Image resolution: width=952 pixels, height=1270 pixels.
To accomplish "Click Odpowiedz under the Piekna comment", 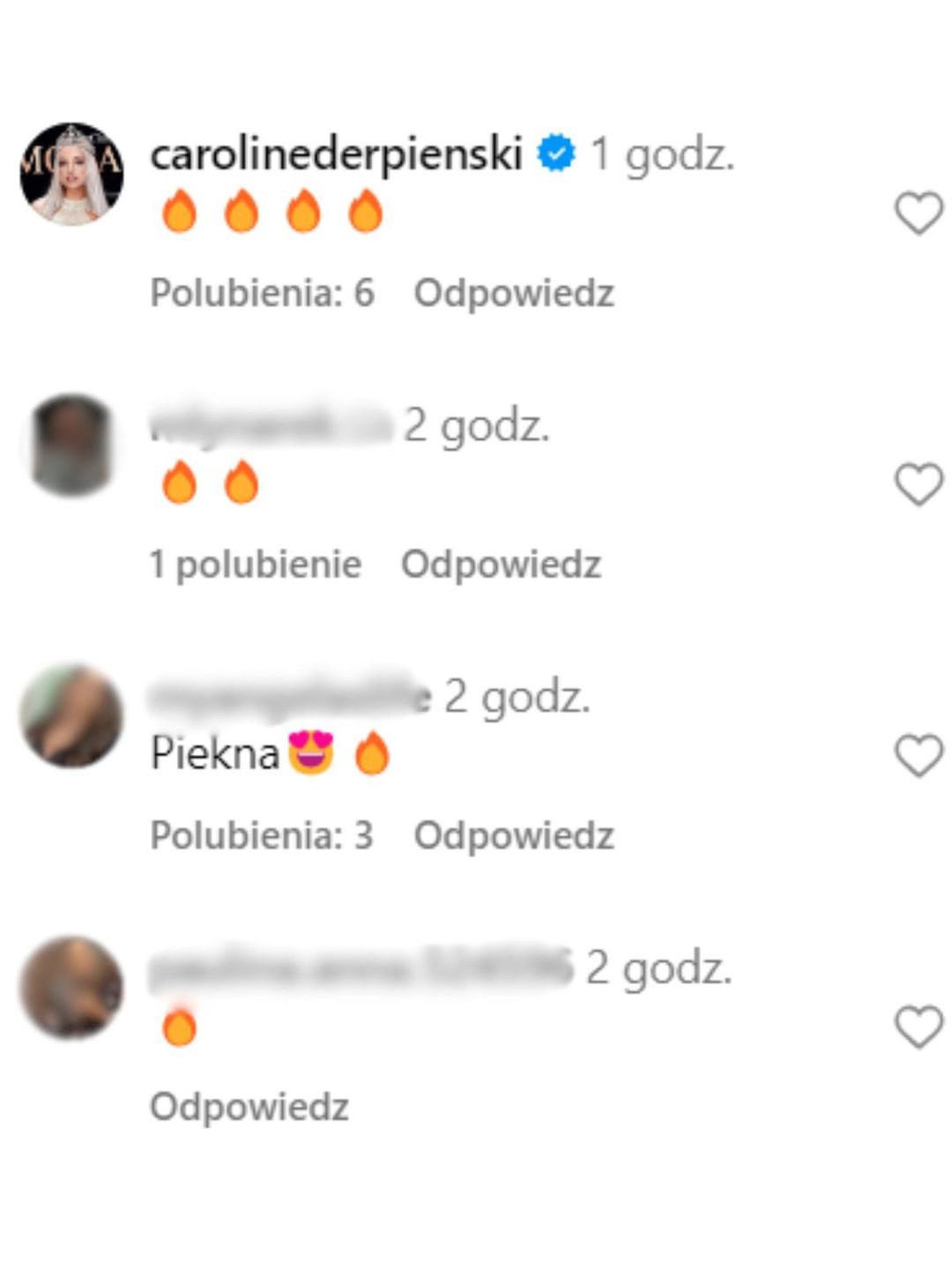I will click(514, 836).
